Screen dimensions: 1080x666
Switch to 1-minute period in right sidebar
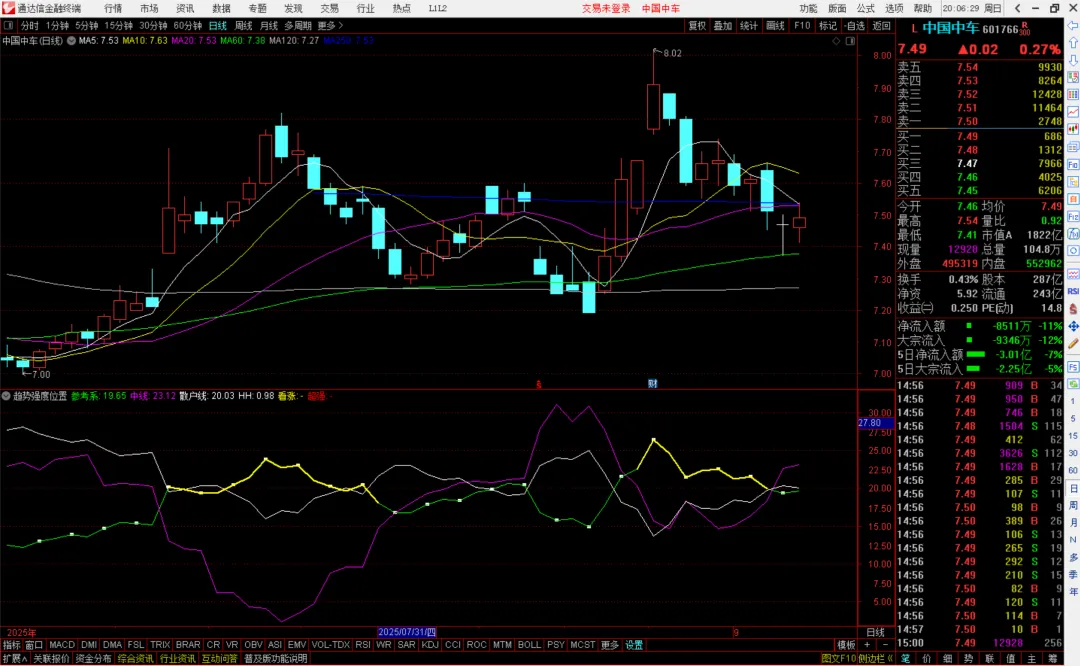click(x=1073, y=402)
